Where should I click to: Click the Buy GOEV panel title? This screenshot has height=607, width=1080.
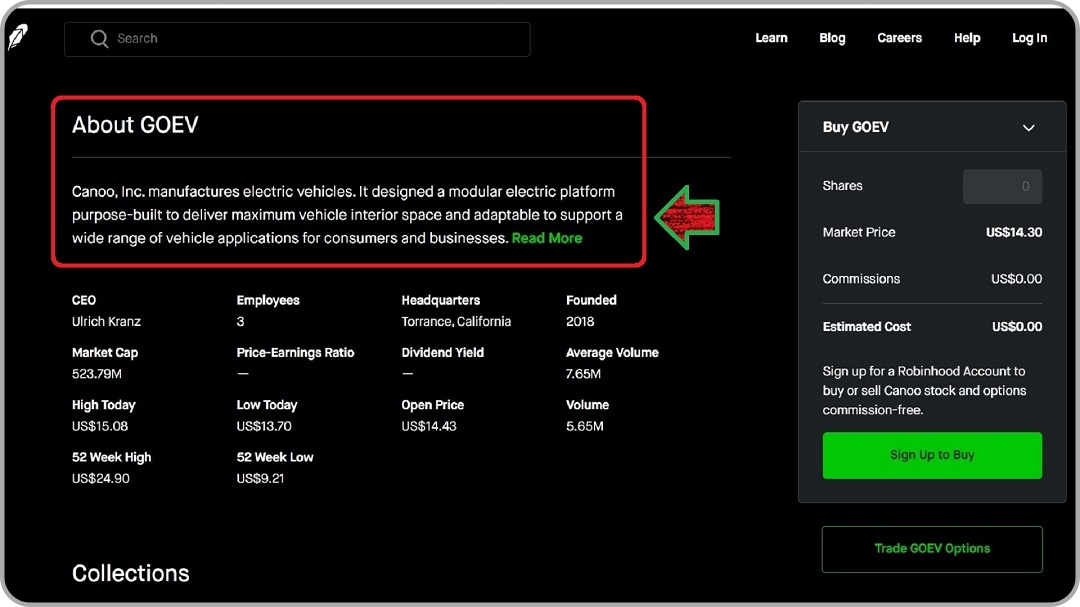tap(855, 127)
